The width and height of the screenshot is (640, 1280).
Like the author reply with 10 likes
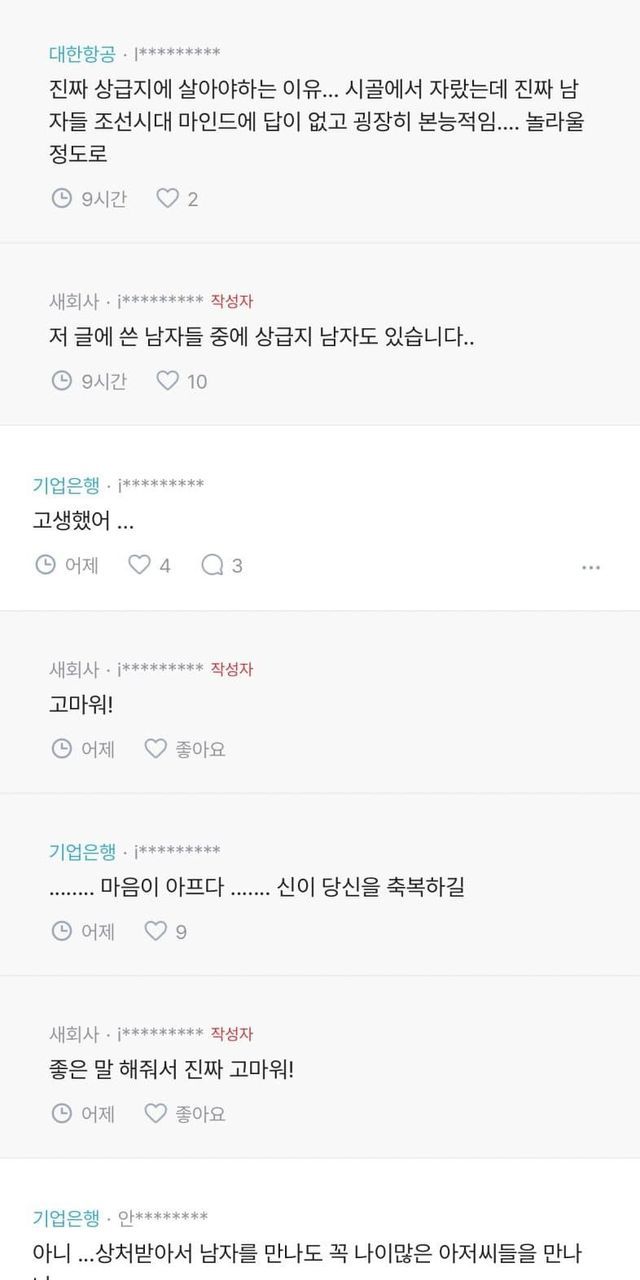click(168, 380)
